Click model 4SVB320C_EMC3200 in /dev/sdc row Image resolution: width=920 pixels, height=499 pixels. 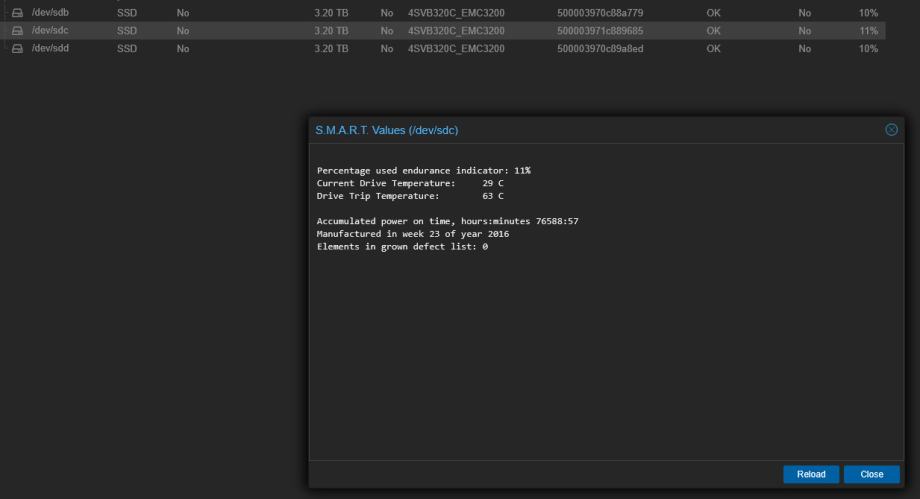click(x=456, y=31)
